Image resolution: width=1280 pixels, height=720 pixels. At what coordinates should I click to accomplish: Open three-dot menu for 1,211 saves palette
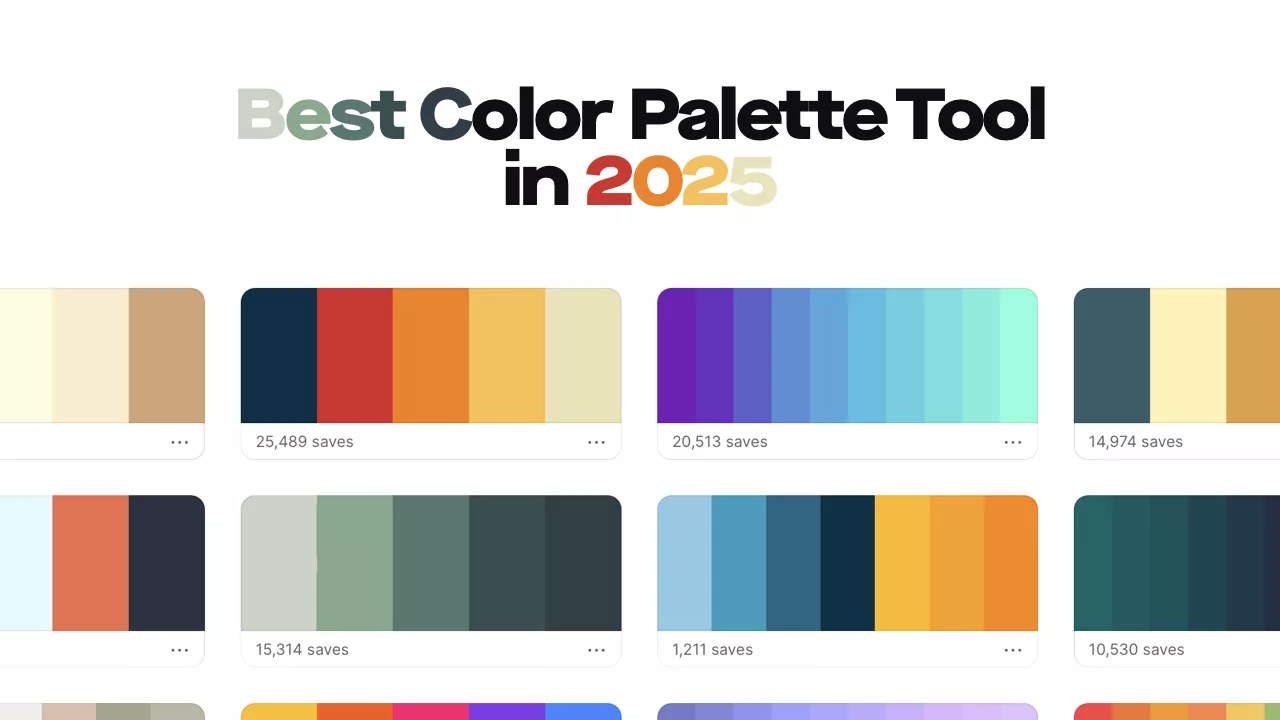point(1013,650)
